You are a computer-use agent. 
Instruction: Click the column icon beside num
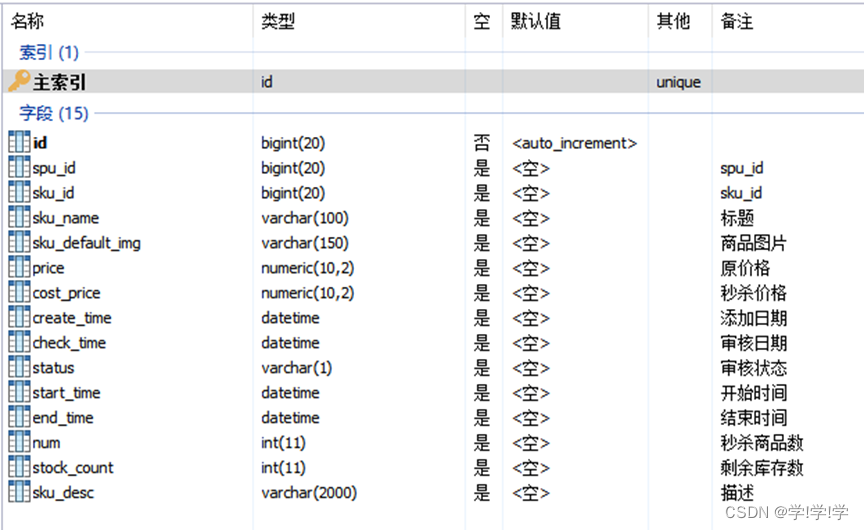pyautogui.click(x=19, y=442)
